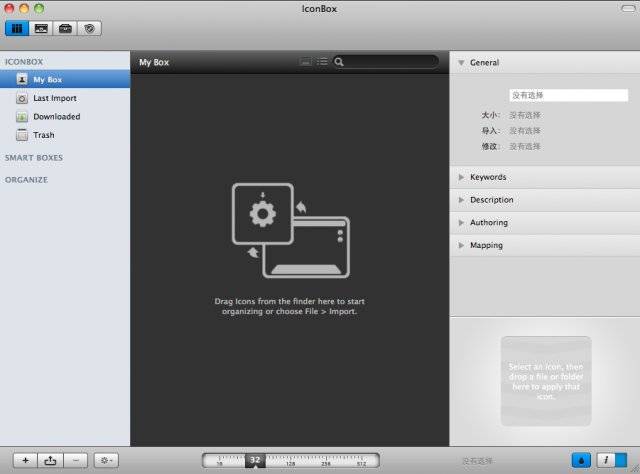Click the remove (–) button
Image resolution: width=640 pixels, height=474 pixels.
tap(76, 461)
